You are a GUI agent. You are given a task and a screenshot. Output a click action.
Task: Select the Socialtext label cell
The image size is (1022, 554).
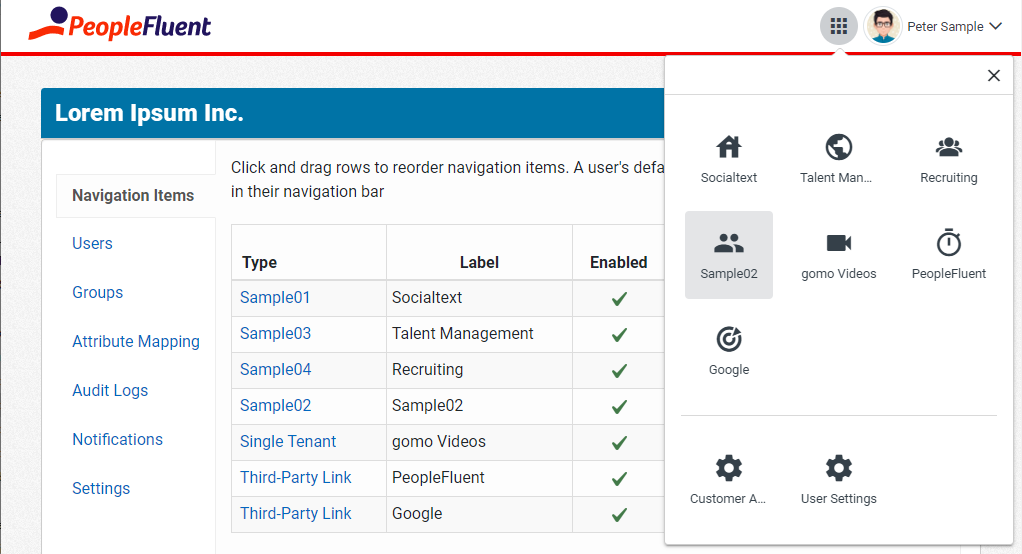[479, 298]
